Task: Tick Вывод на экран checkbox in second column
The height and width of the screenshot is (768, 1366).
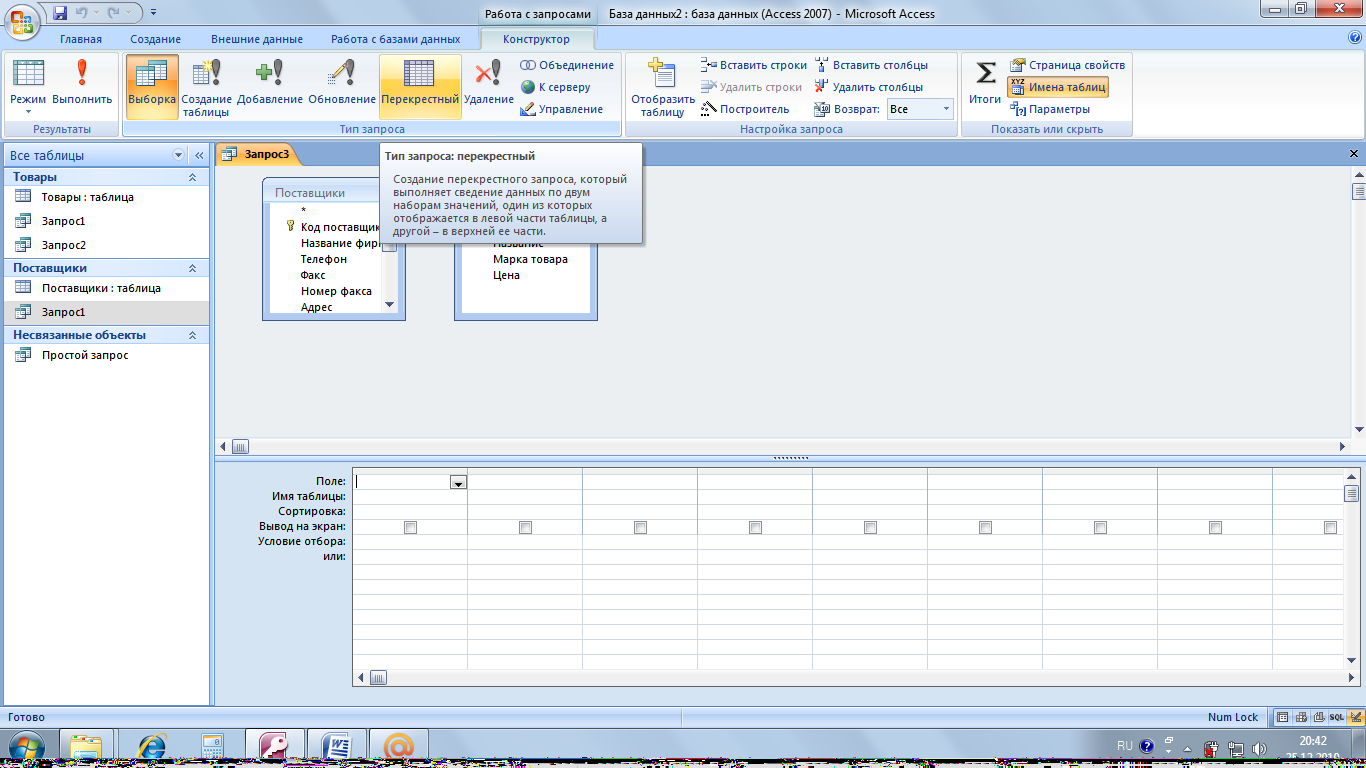Action: pyautogui.click(x=525, y=527)
